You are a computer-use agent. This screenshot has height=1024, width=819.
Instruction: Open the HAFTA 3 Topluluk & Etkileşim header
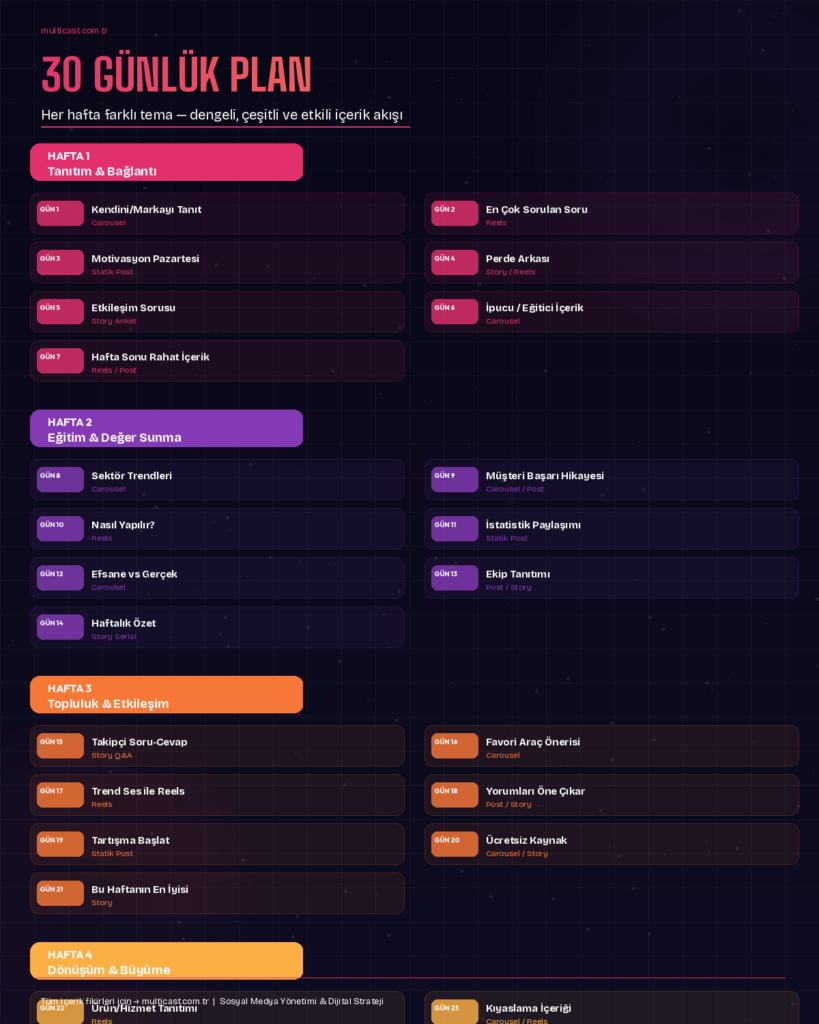166,695
